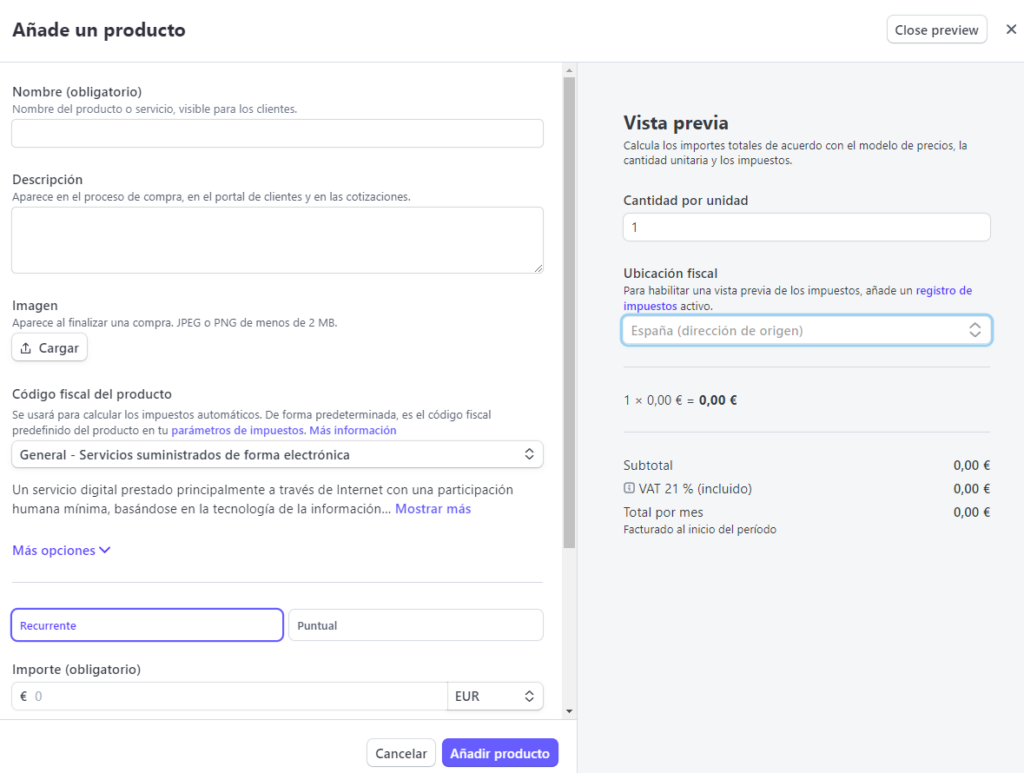This screenshot has height=773, width=1024.
Task: Click the chevron icon beside Más opciones
Action: tap(105, 550)
